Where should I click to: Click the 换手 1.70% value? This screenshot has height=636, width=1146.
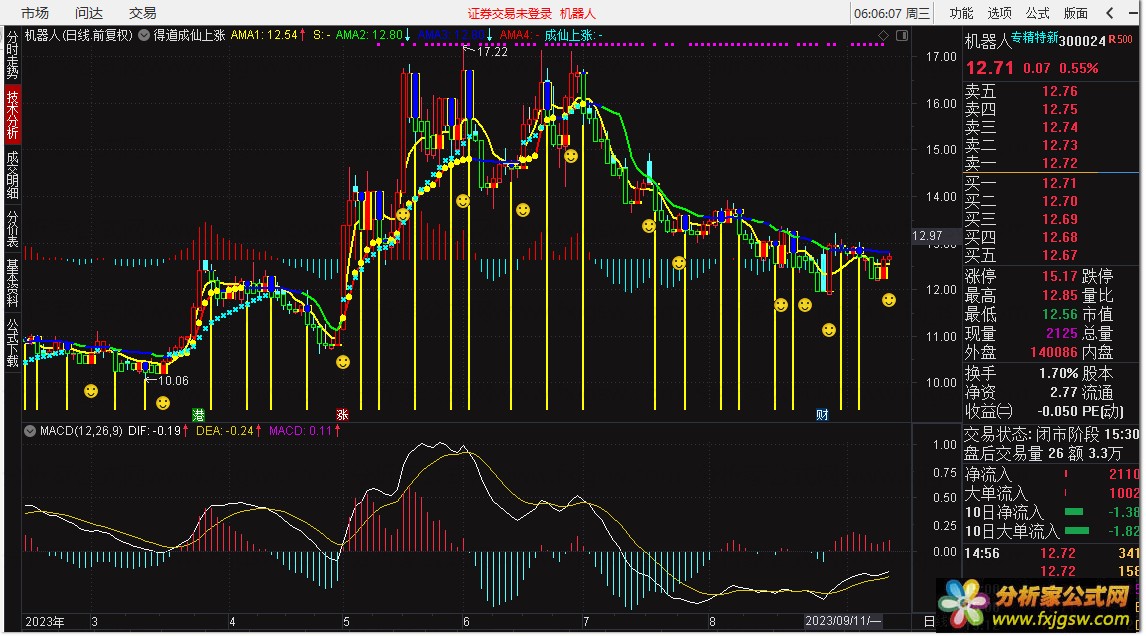[x=1058, y=374]
